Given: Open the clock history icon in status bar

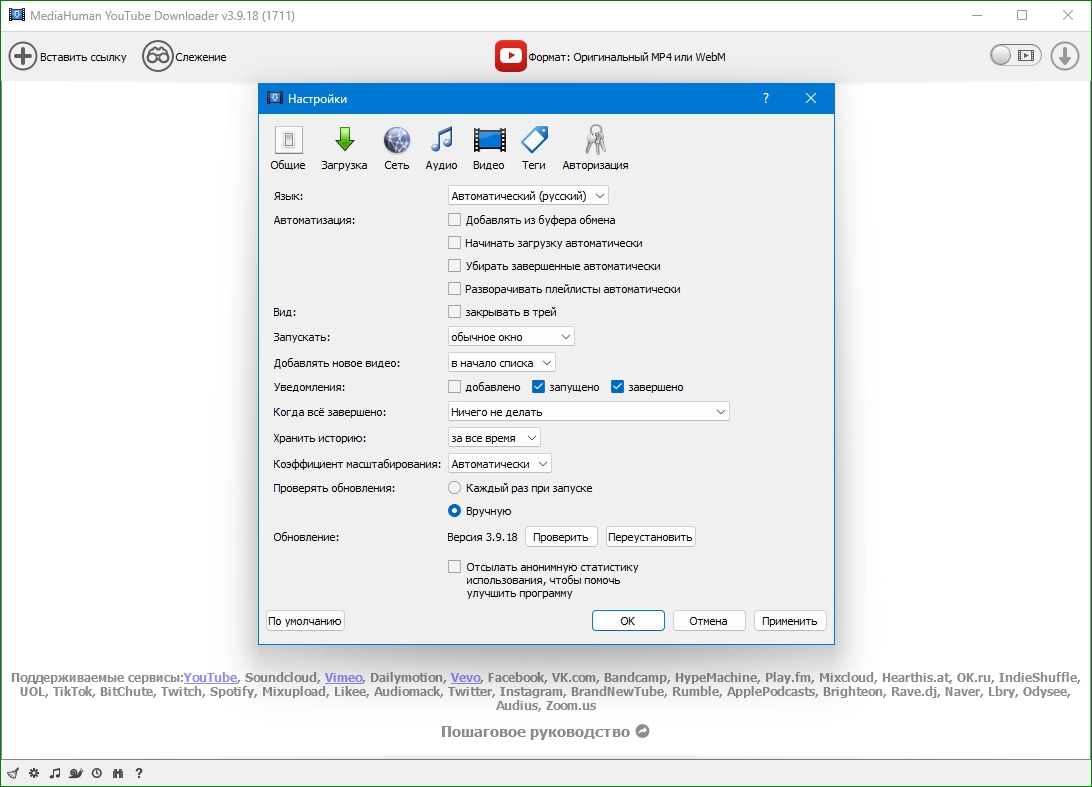Looking at the screenshot, I should [97, 773].
